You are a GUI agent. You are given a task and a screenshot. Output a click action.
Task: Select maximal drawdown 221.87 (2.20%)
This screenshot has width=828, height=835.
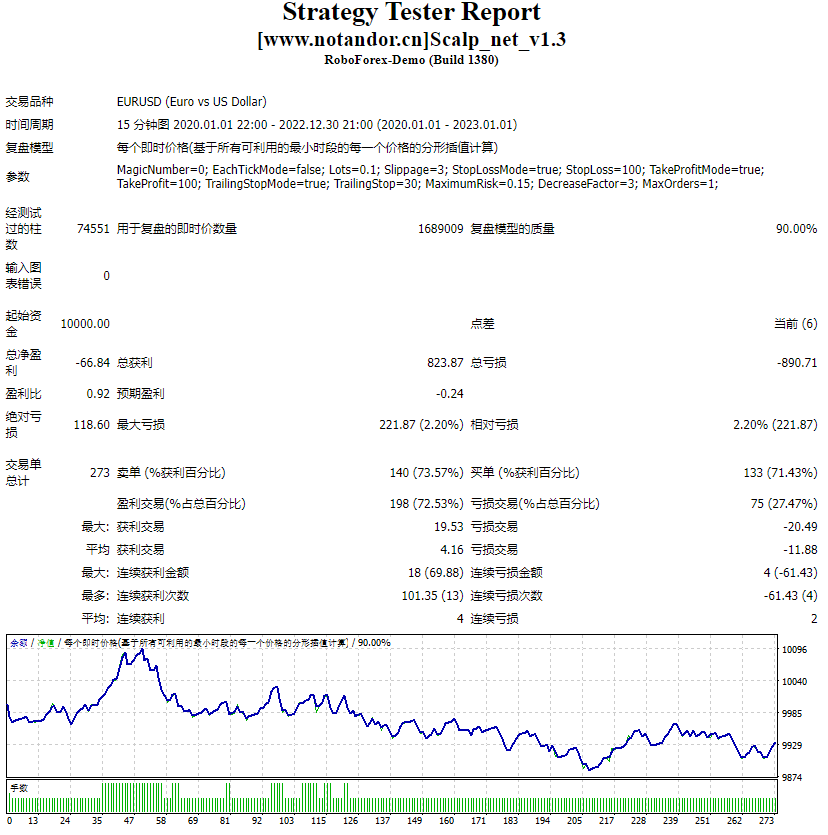(421, 424)
